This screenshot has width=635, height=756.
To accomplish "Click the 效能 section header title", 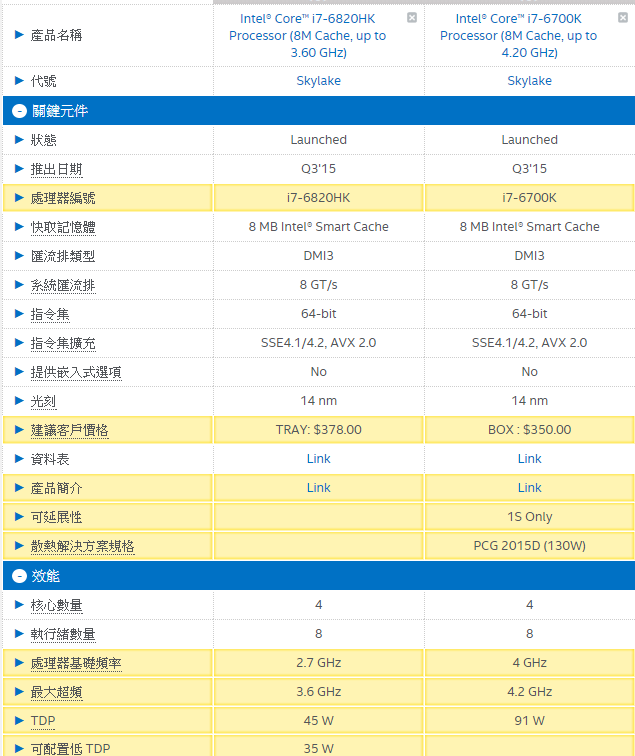I will (x=45, y=576).
